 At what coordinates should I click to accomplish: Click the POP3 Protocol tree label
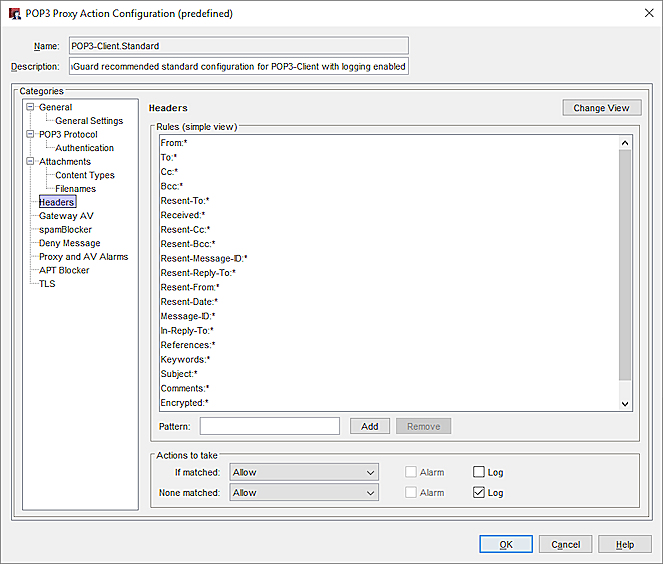point(68,134)
